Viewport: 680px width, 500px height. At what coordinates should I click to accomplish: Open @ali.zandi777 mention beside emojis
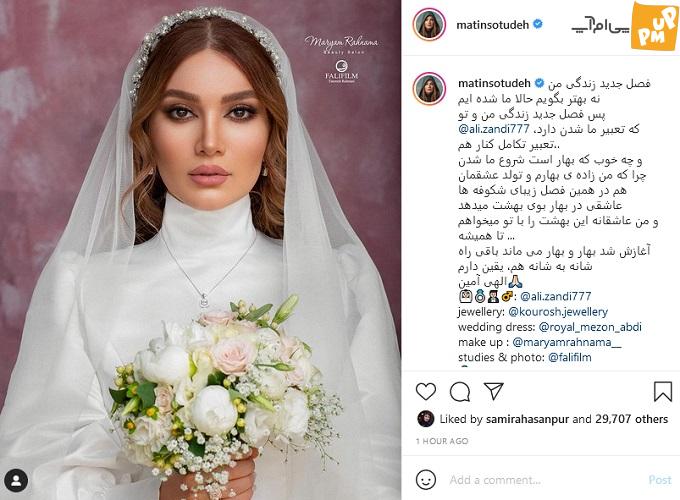point(556,296)
